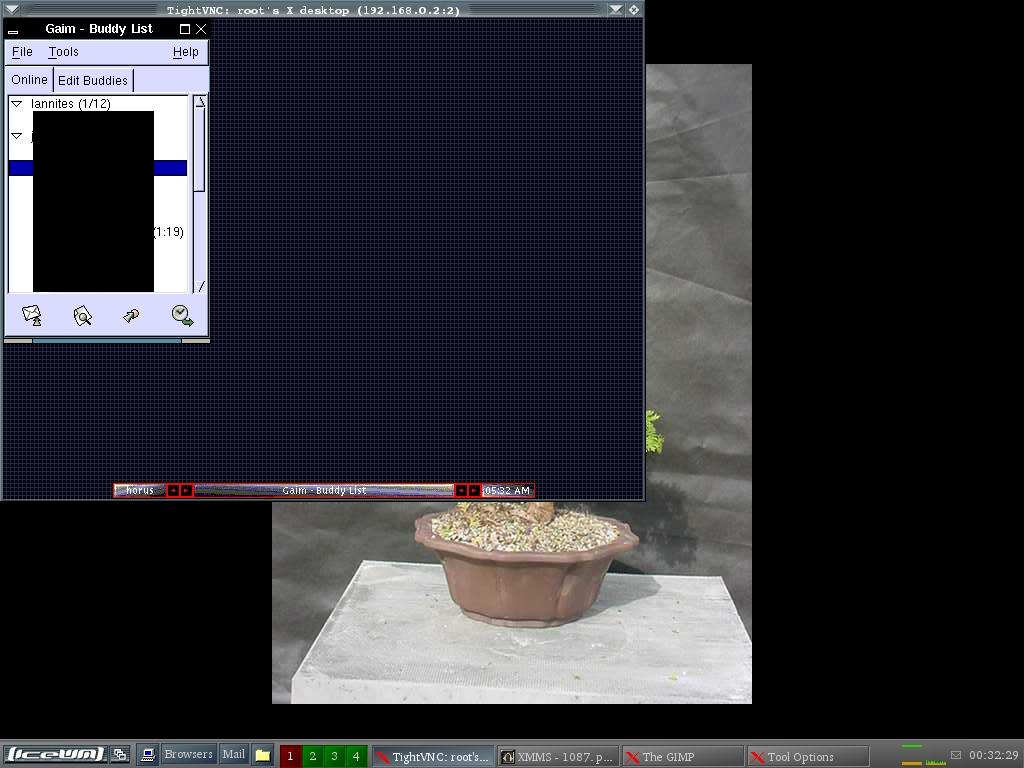Viewport: 1024px width, 768px height.
Task: Launch the terminal computer icon in taskbar
Action: pos(148,755)
